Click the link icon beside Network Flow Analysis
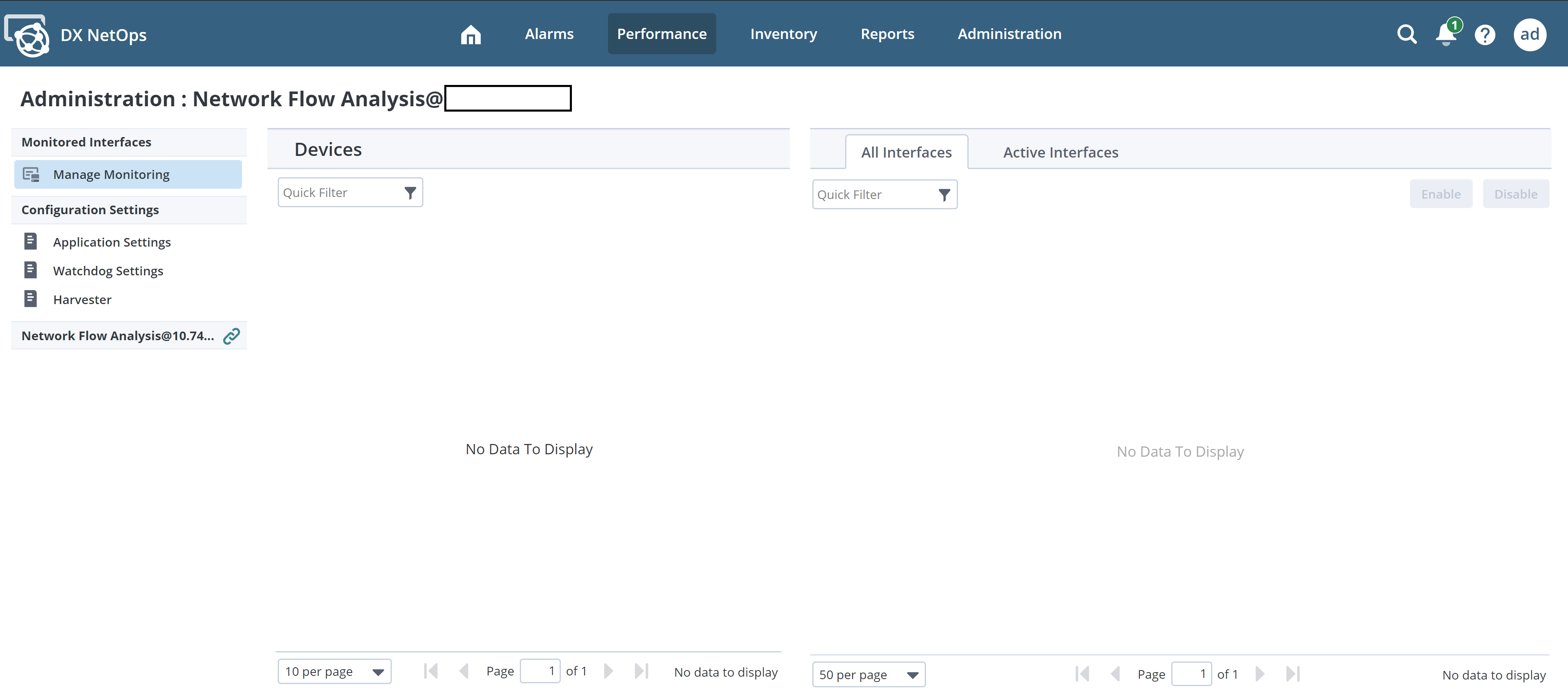 [231, 336]
